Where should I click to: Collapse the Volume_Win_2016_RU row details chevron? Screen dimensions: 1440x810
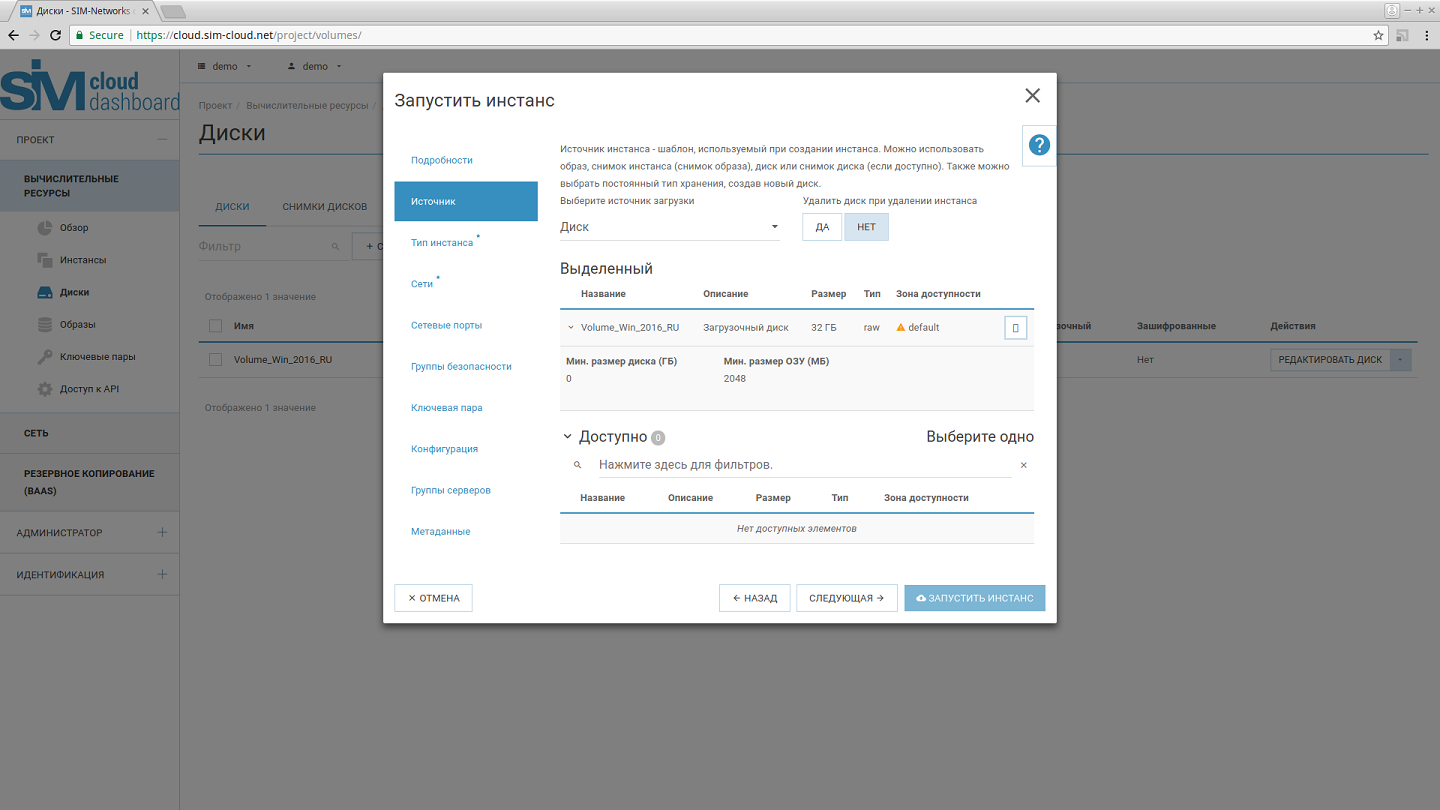tap(571, 328)
